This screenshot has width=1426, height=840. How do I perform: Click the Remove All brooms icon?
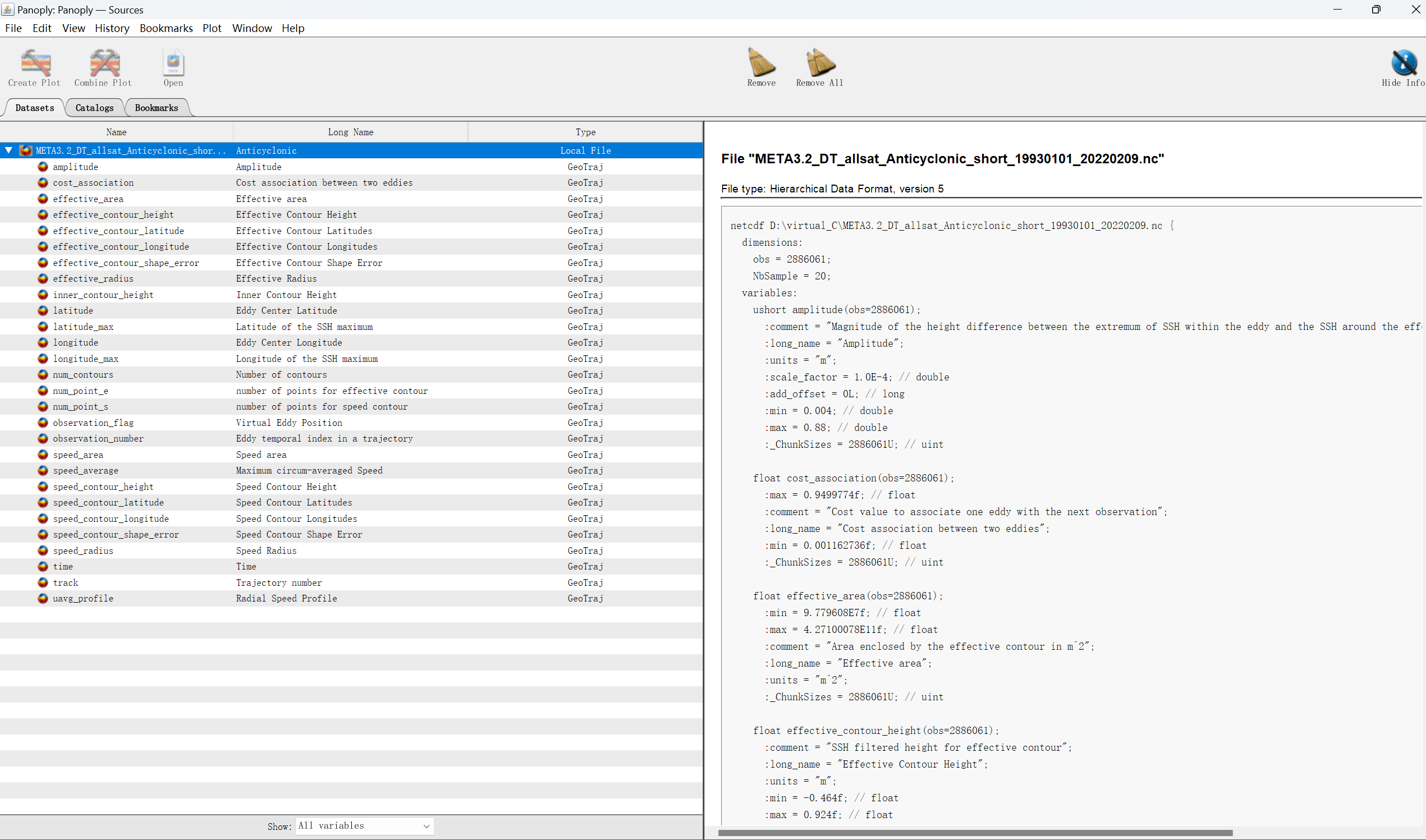[x=820, y=63]
